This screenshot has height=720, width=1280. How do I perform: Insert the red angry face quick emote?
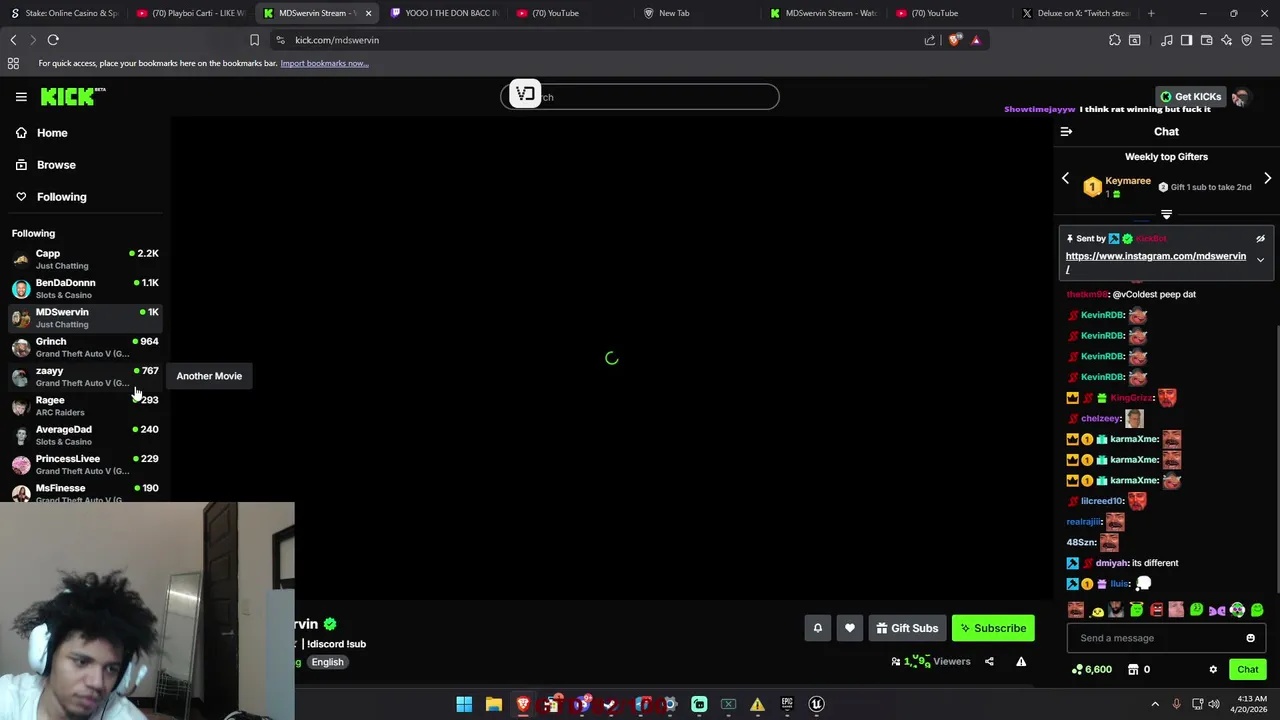[1157, 610]
